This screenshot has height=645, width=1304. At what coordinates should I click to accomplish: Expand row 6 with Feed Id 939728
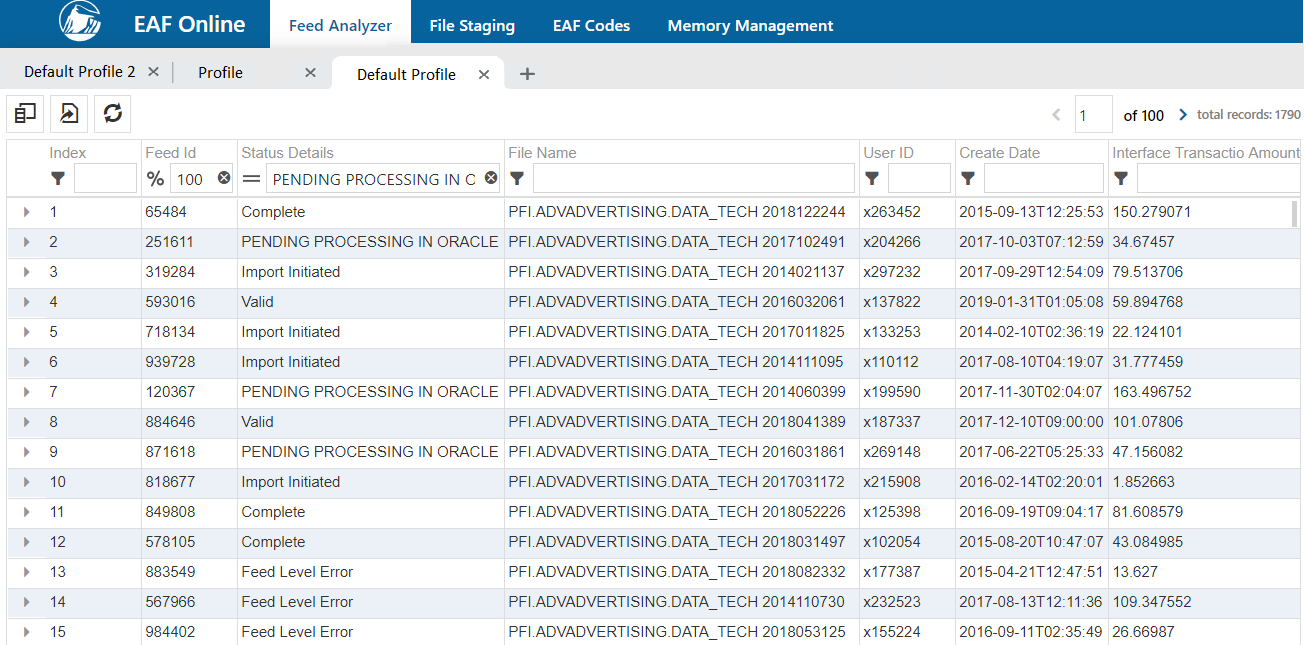pos(26,362)
